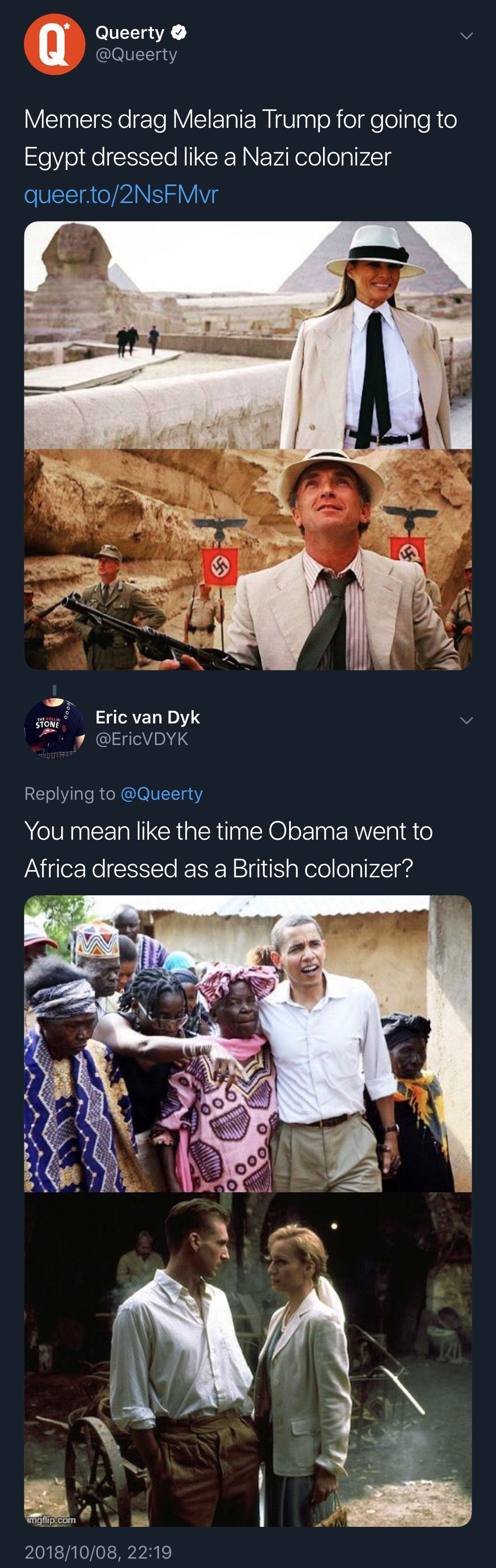Image resolution: width=496 pixels, height=1568 pixels.
Task: Open Queerty's orange Q profile avatar
Action: pyautogui.click(x=54, y=44)
